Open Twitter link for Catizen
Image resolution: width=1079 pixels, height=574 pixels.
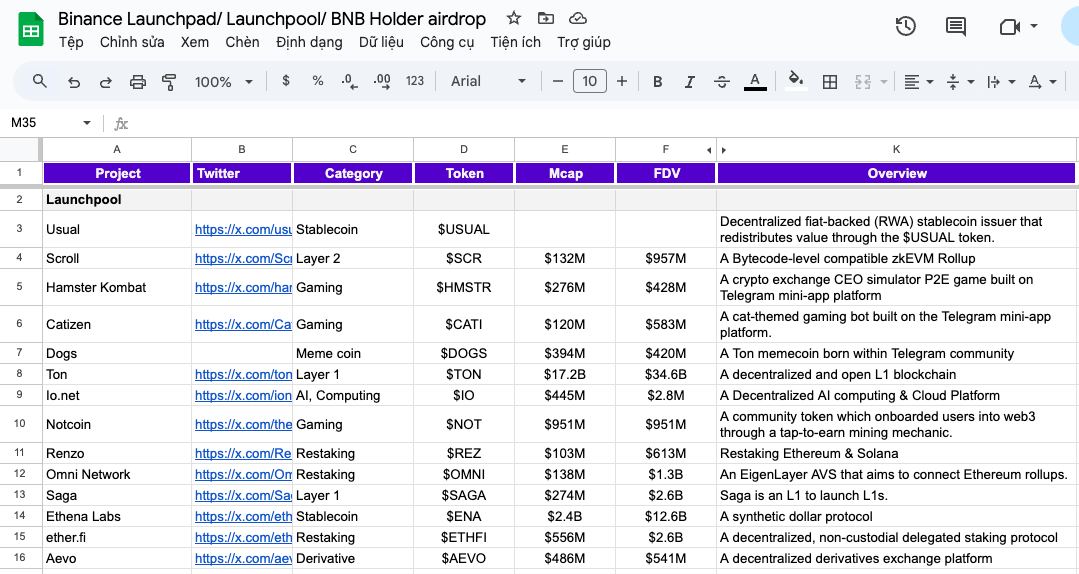243,325
